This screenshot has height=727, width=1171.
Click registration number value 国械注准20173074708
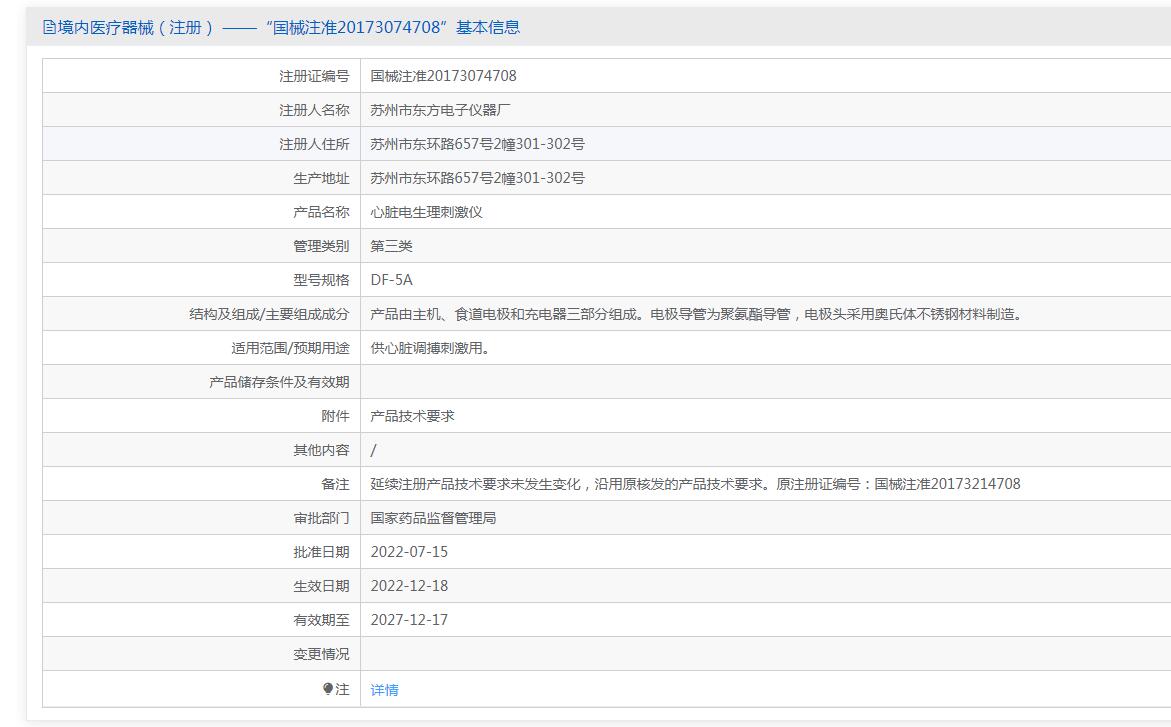443,76
